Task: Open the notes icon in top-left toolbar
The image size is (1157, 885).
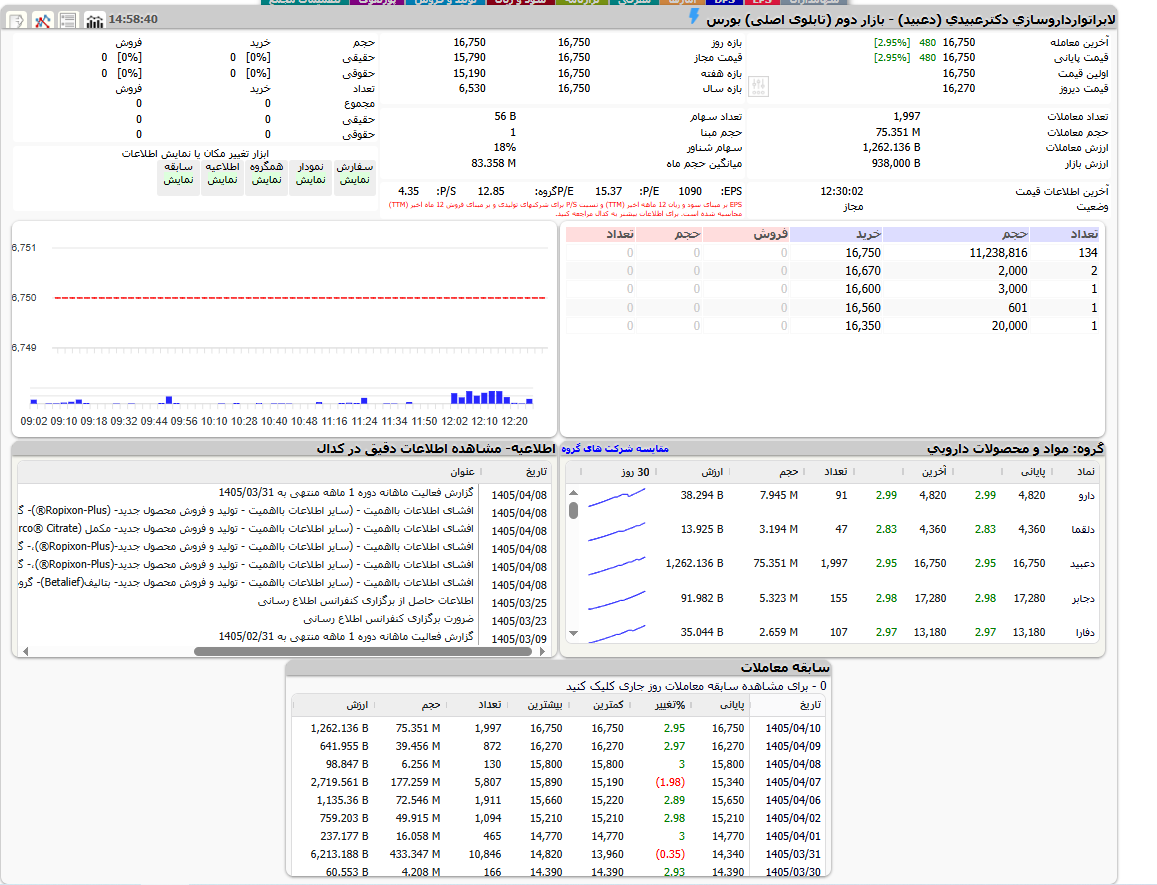Action: (x=18, y=21)
